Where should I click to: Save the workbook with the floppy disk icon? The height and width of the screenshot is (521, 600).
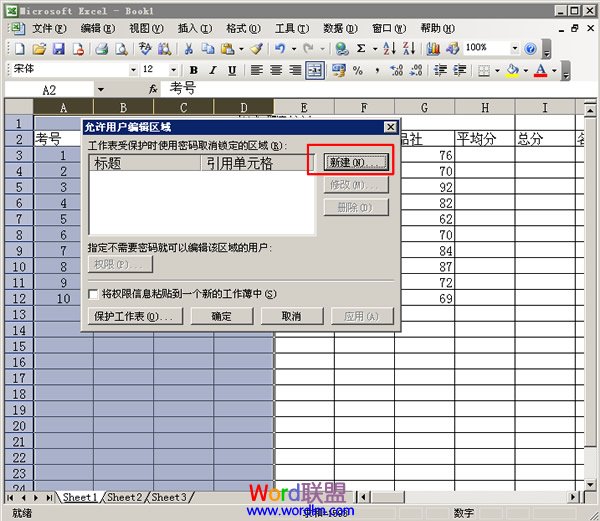(59, 49)
